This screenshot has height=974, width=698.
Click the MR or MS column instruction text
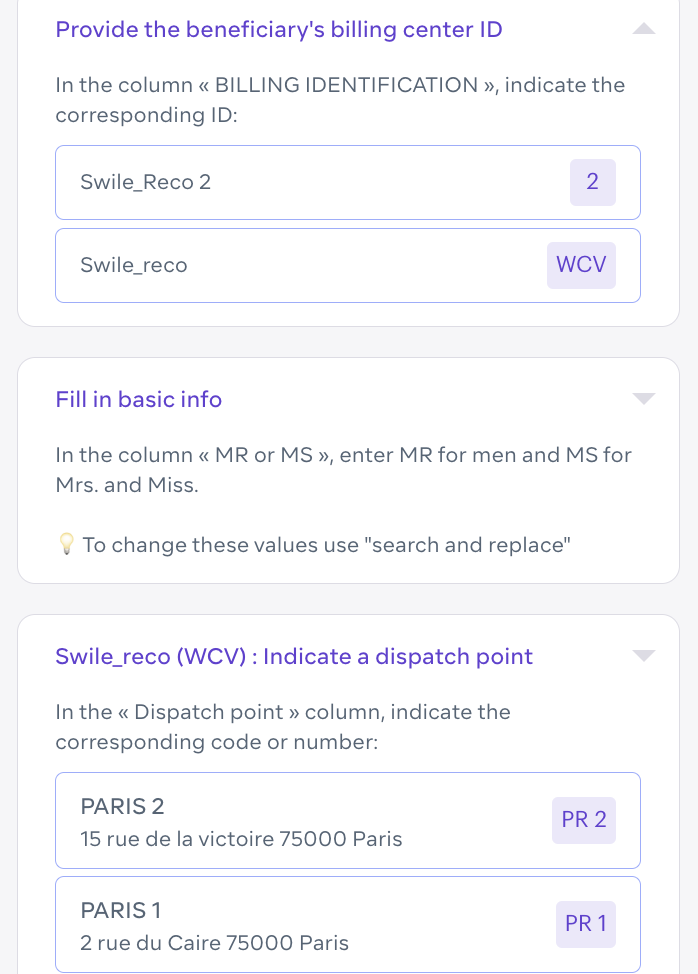[x=343, y=470]
